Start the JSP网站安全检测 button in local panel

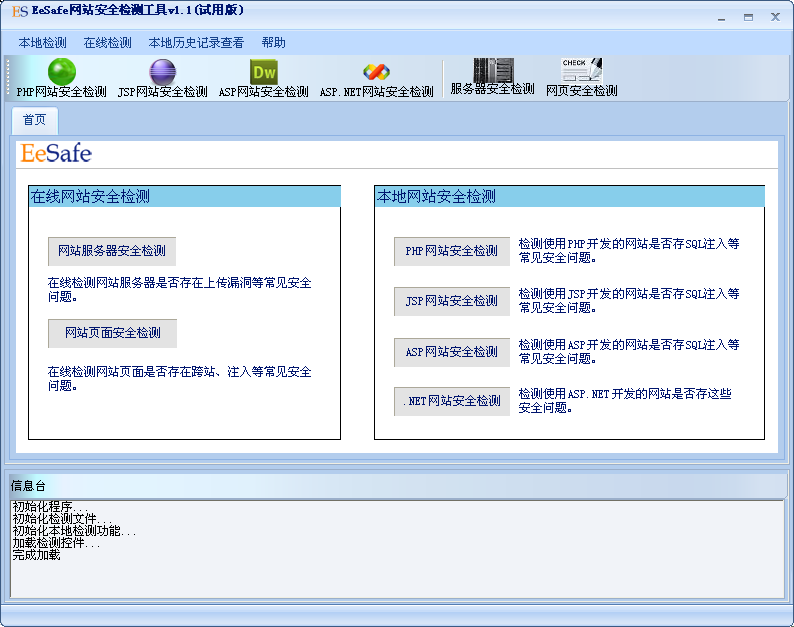[452, 301]
